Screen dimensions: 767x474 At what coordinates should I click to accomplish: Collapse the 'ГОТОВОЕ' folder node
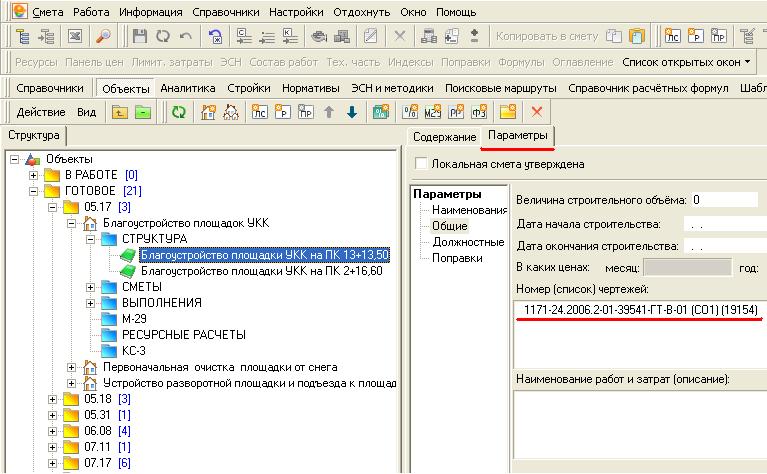[x=33, y=191]
